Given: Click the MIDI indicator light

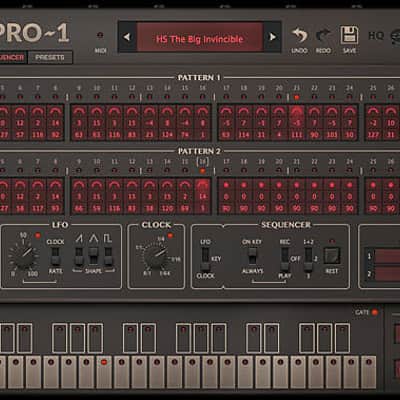Looking at the screenshot, I should tap(100, 35).
